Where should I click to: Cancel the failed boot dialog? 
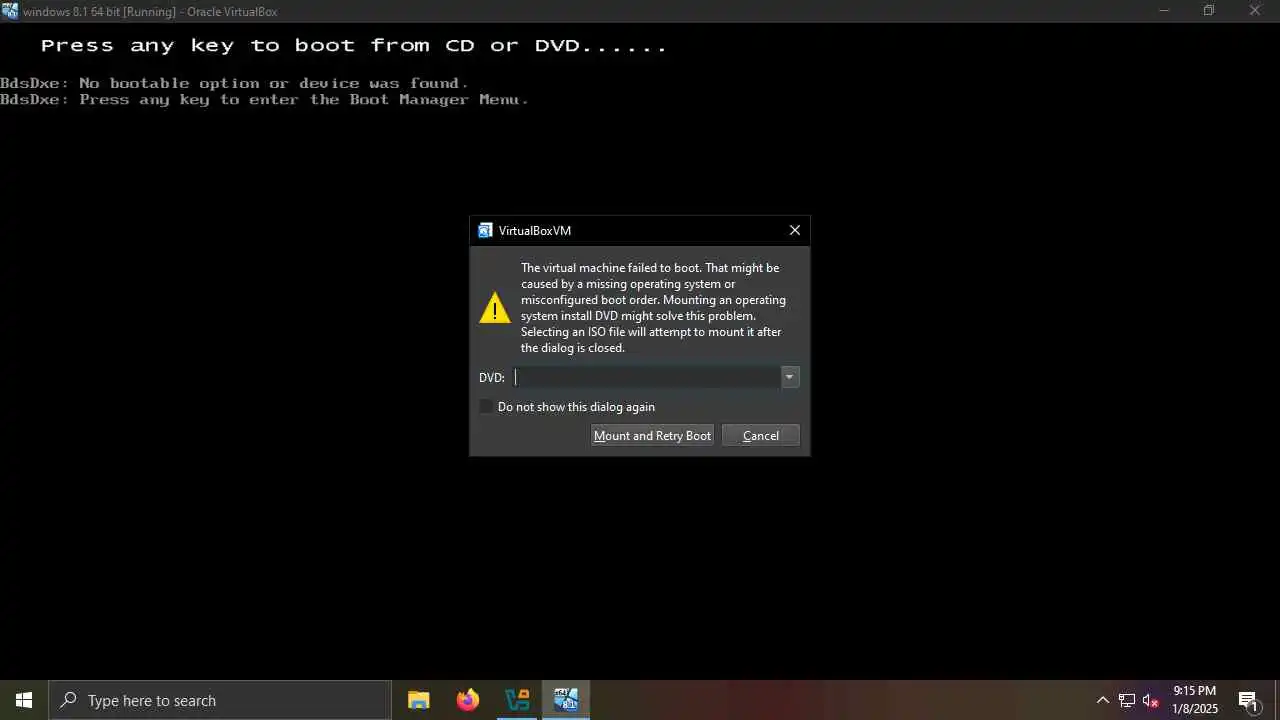[x=760, y=435]
